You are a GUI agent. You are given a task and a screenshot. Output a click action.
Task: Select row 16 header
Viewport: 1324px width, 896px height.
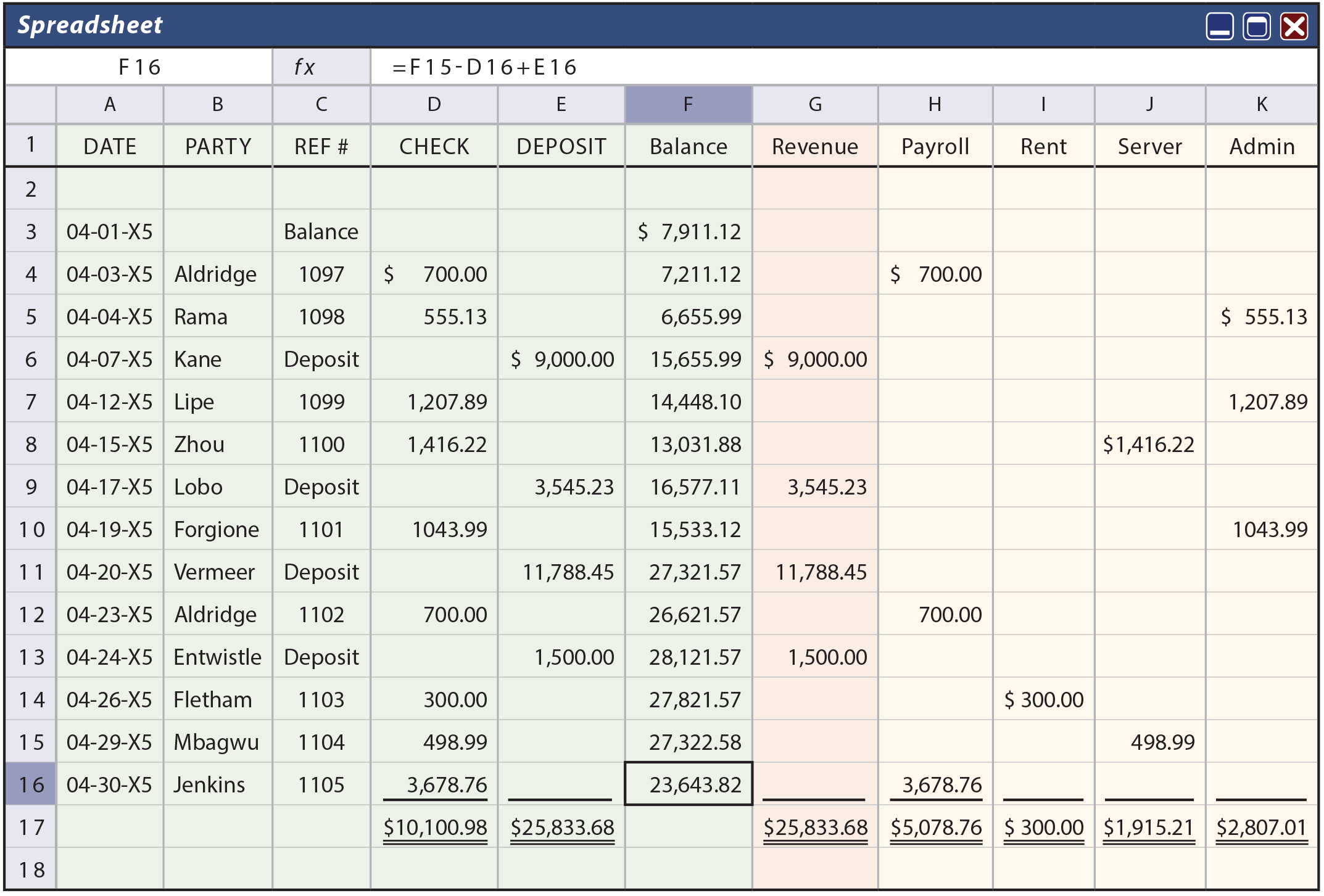click(x=31, y=784)
